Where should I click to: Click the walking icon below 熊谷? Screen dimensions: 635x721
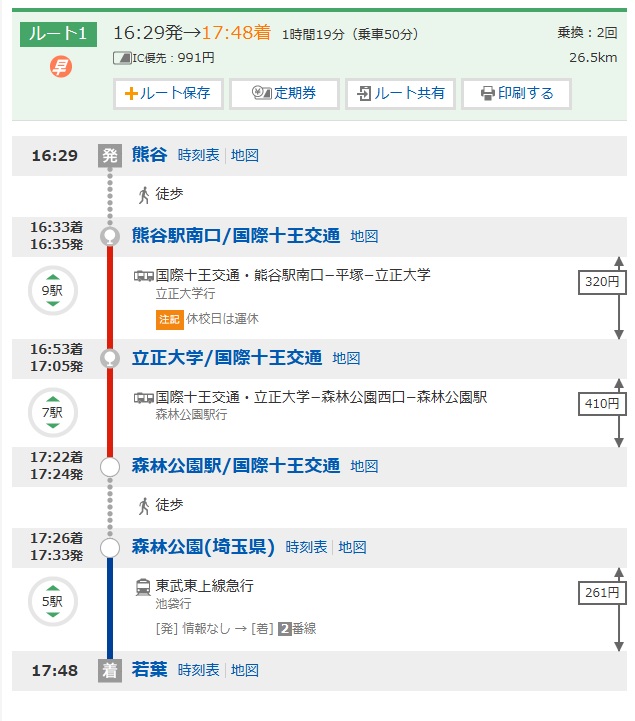click(144, 194)
